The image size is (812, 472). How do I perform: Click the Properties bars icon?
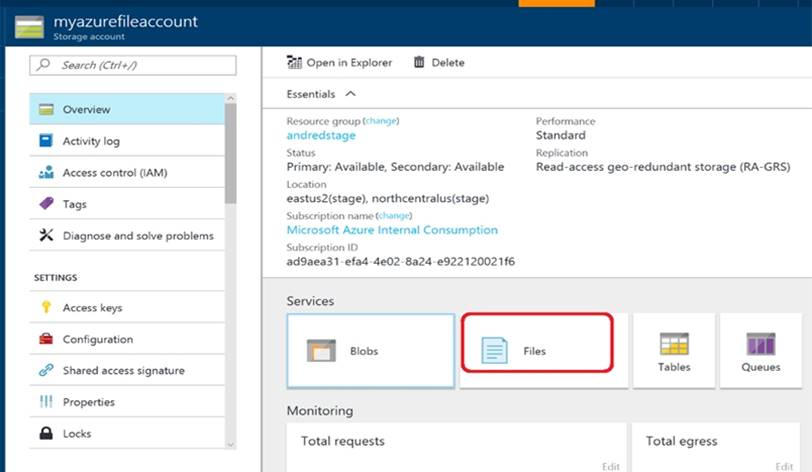coord(46,402)
